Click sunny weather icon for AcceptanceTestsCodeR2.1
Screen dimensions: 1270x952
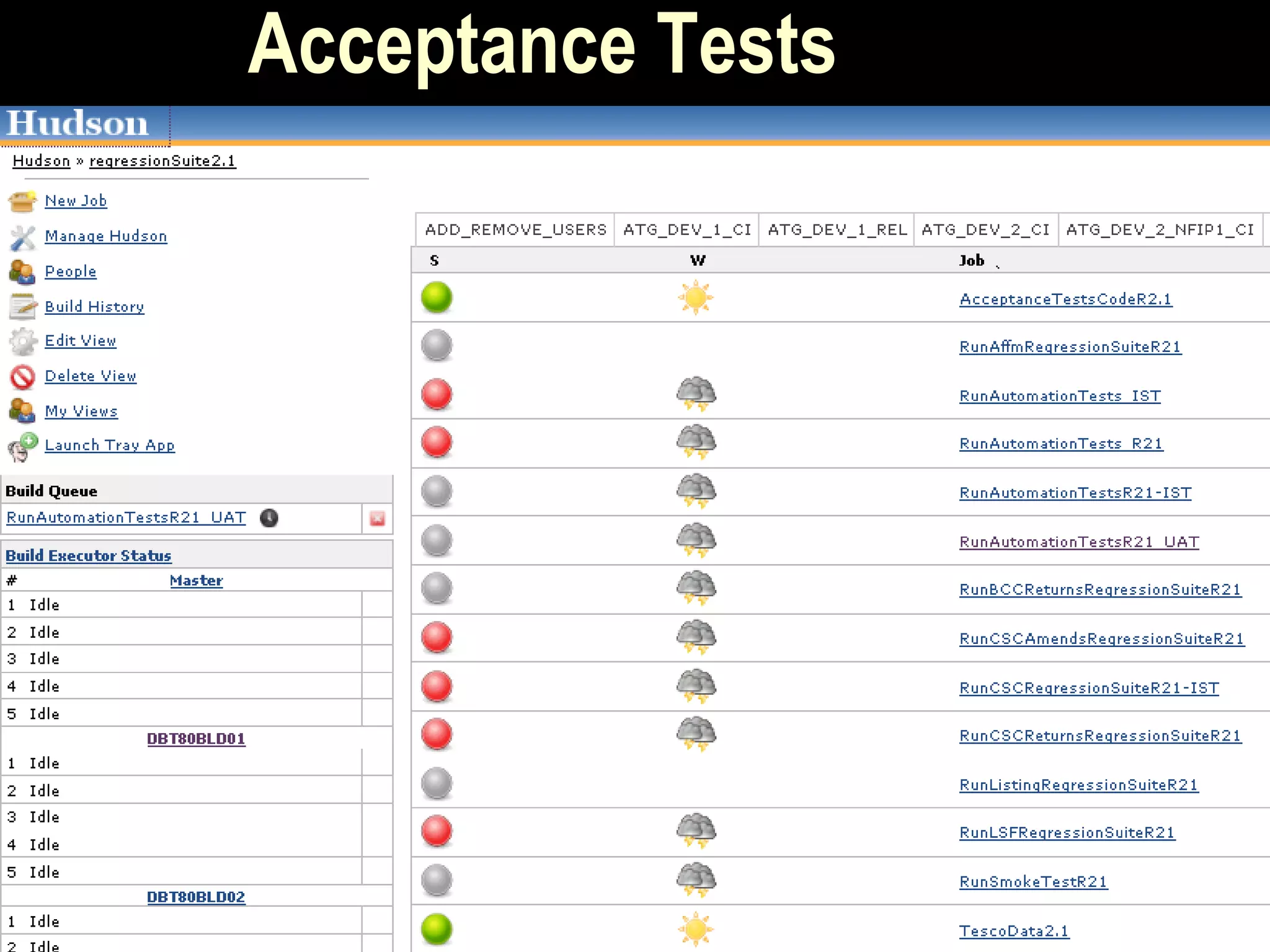[x=696, y=297]
